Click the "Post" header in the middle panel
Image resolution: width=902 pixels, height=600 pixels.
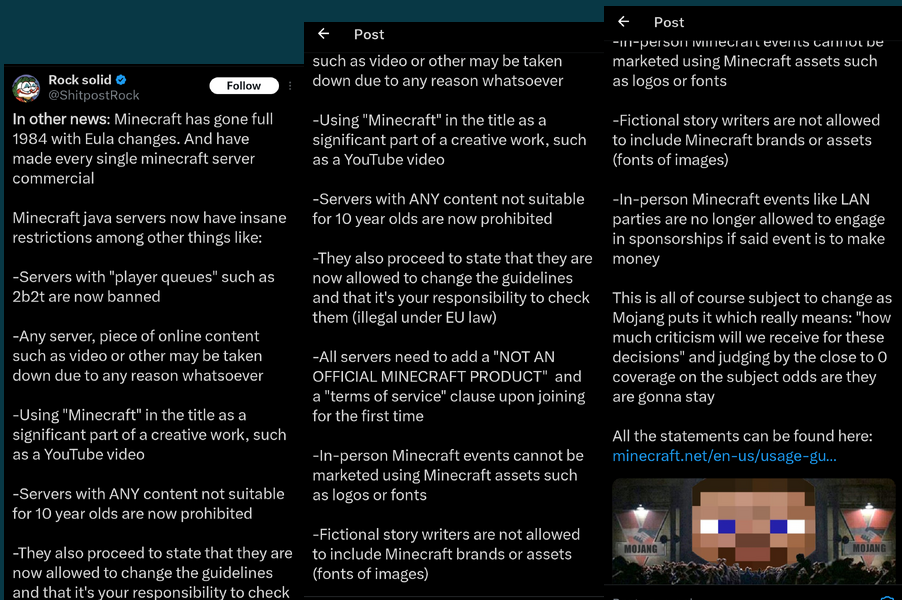369,35
